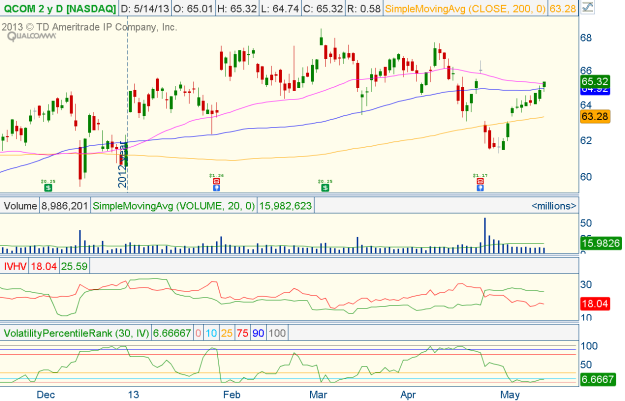This screenshot has height=401, width=625.
Task: Click the orange 25 threshold value swatch
Action: coord(226,332)
